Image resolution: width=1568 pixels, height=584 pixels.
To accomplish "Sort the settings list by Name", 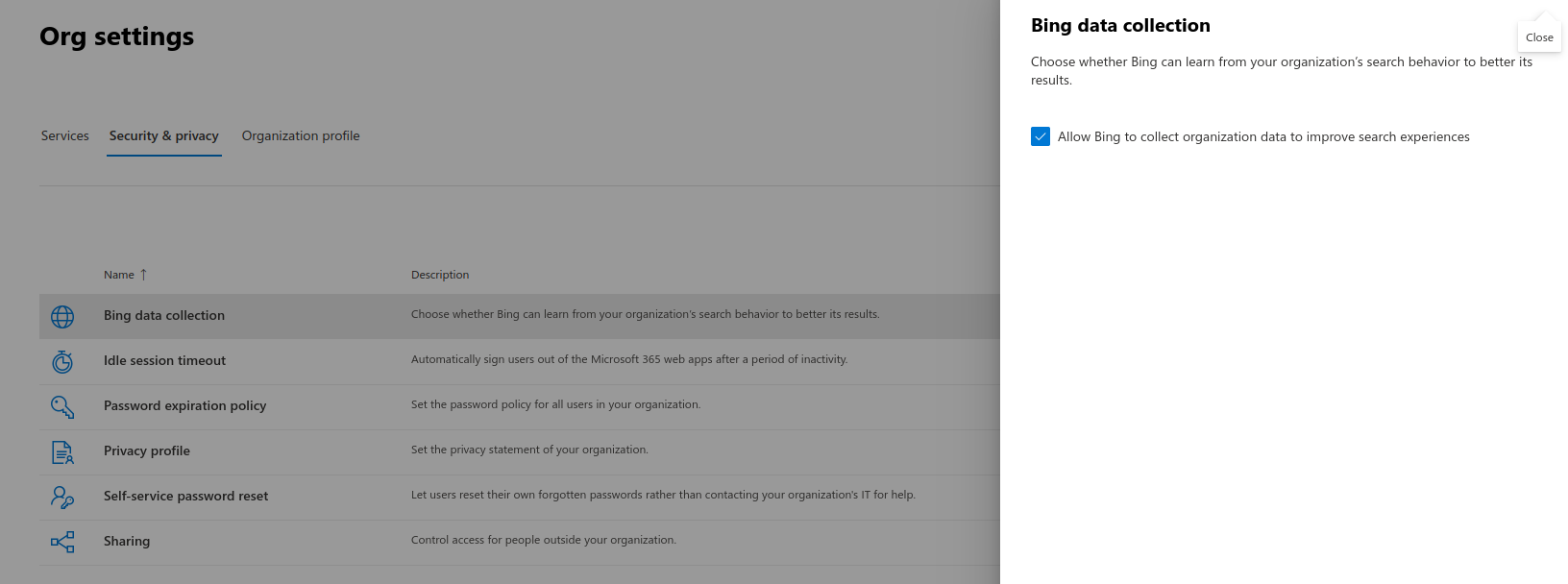I will [x=118, y=274].
